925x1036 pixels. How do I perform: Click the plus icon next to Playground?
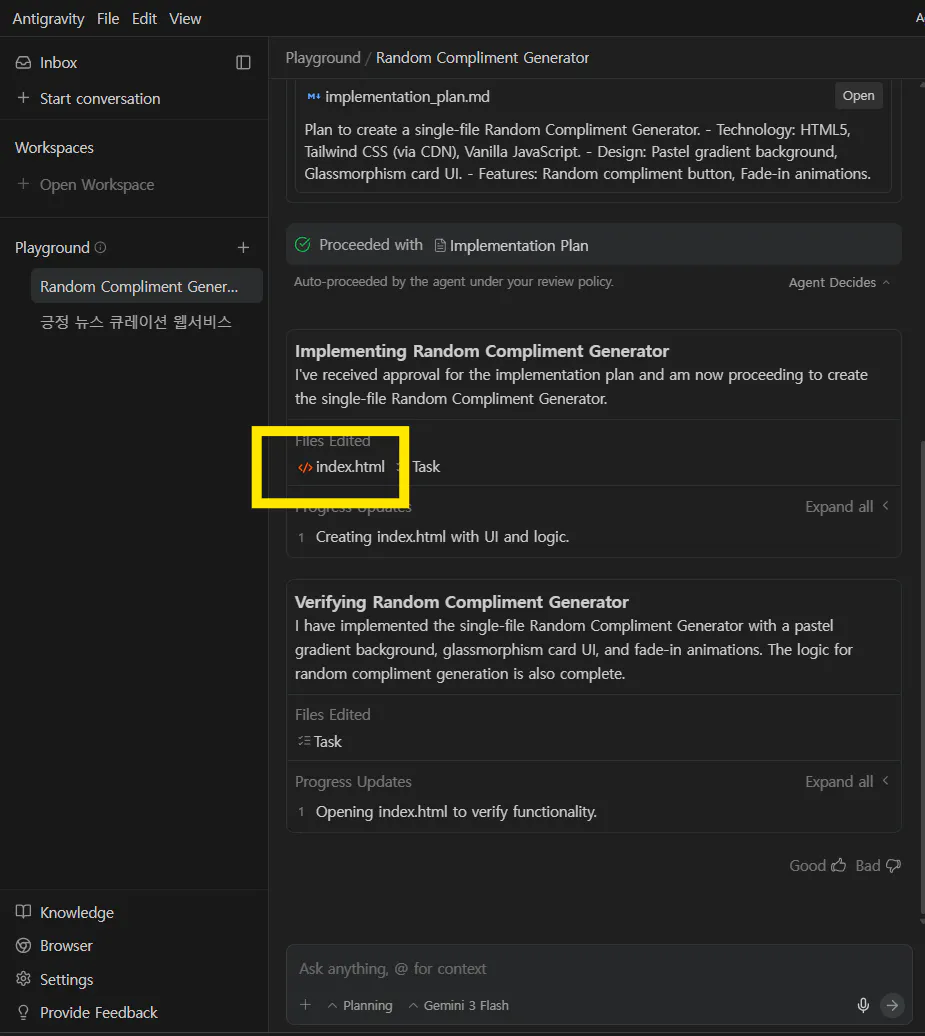tap(243, 247)
